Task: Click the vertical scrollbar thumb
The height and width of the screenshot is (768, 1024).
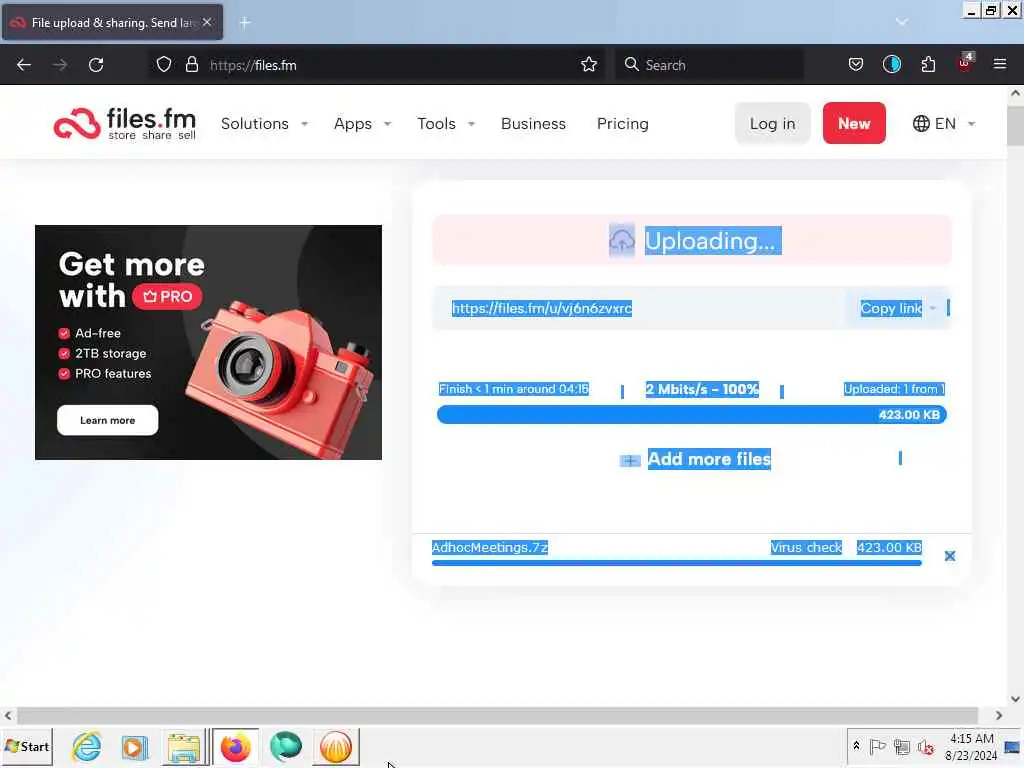Action: 1016,127
